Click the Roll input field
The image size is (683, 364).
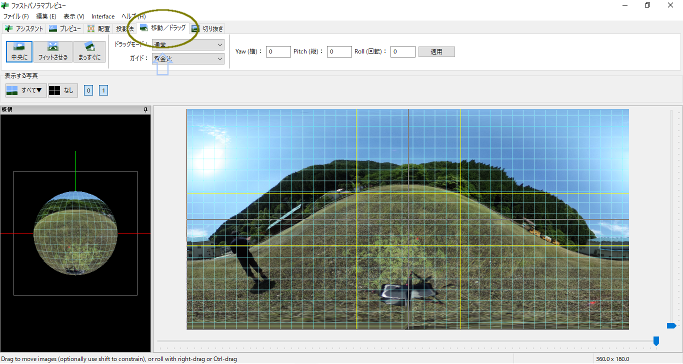(403, 51)
